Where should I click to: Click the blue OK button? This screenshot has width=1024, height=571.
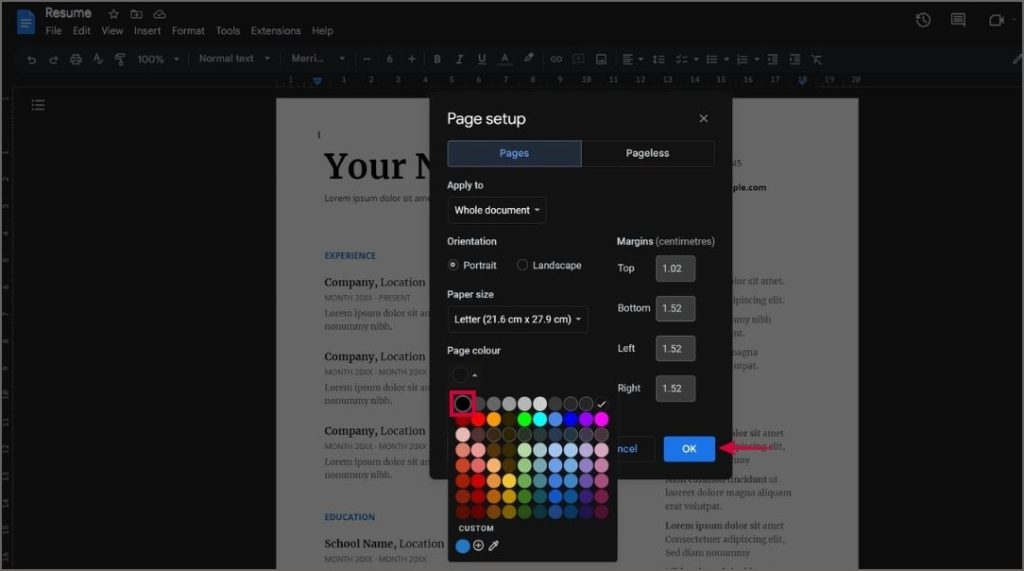click(689, 449)
